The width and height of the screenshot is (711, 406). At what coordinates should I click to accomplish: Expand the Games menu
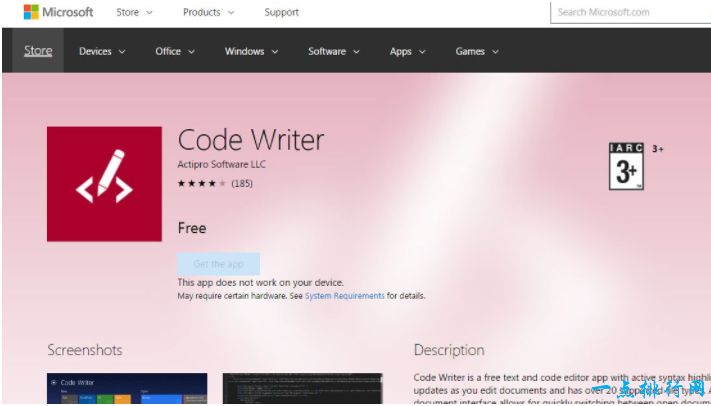(x=477, y=51)
